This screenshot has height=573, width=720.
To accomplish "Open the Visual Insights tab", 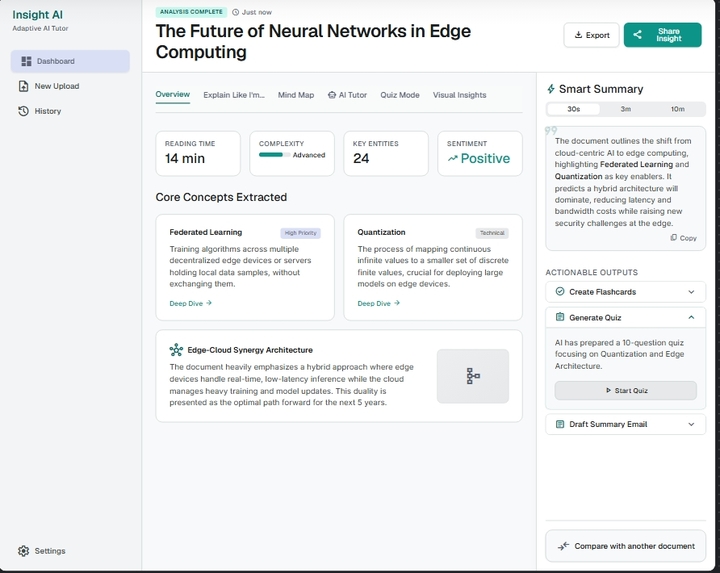I will [x=459, y=95].
